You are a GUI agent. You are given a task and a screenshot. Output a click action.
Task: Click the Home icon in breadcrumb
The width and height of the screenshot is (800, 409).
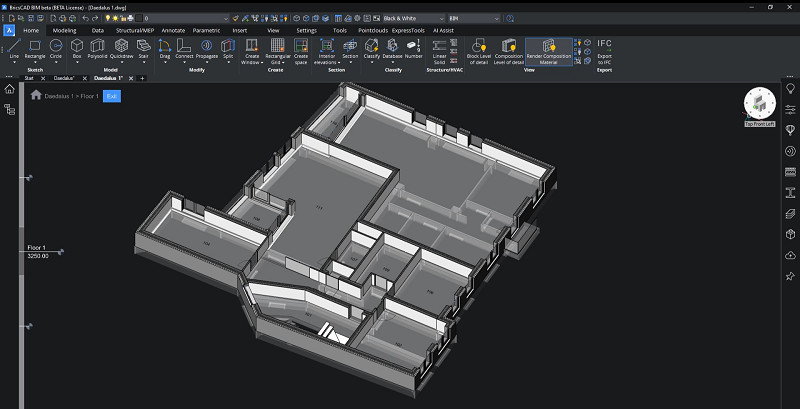pos(37,96)
